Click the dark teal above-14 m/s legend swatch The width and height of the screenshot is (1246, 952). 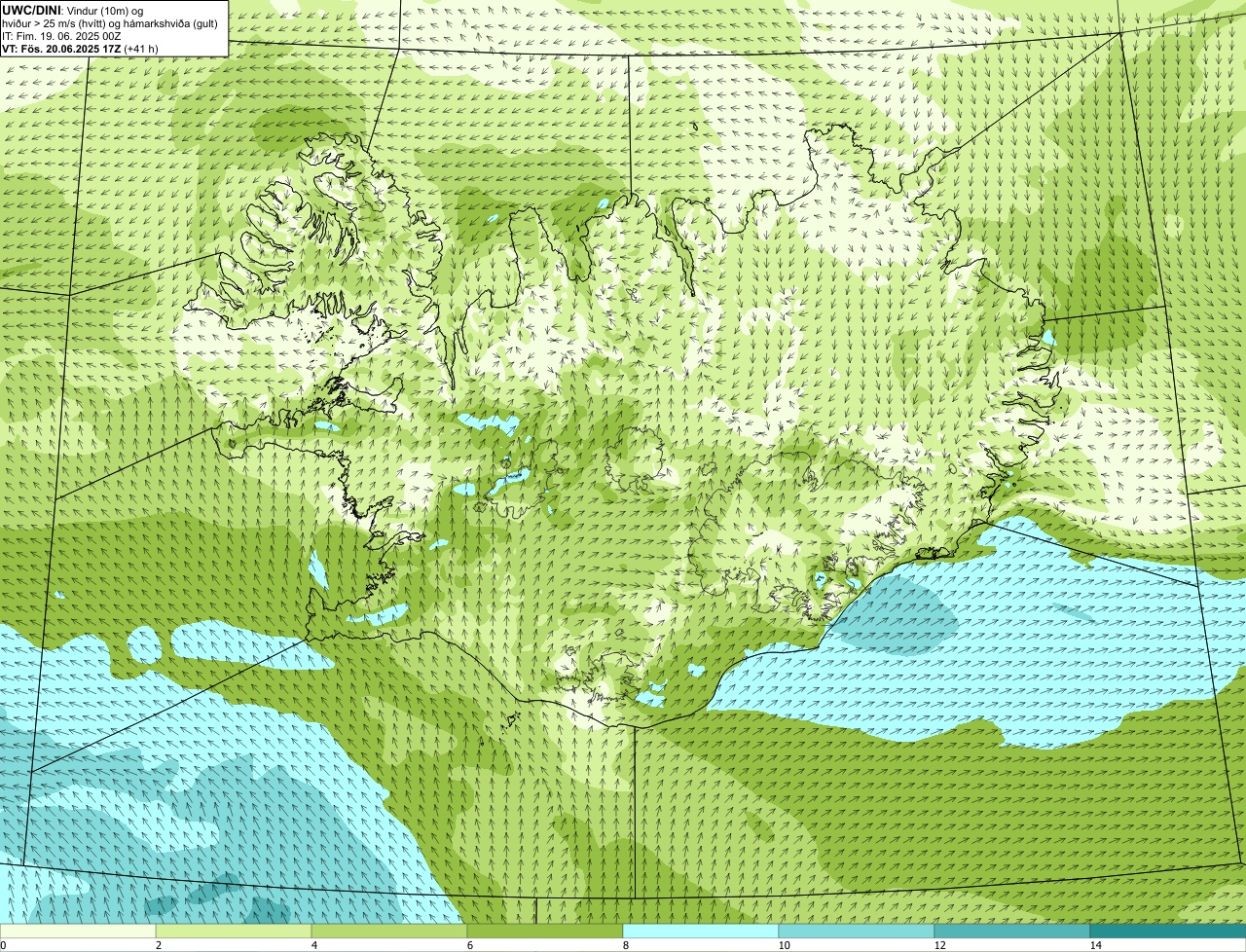1168,931
